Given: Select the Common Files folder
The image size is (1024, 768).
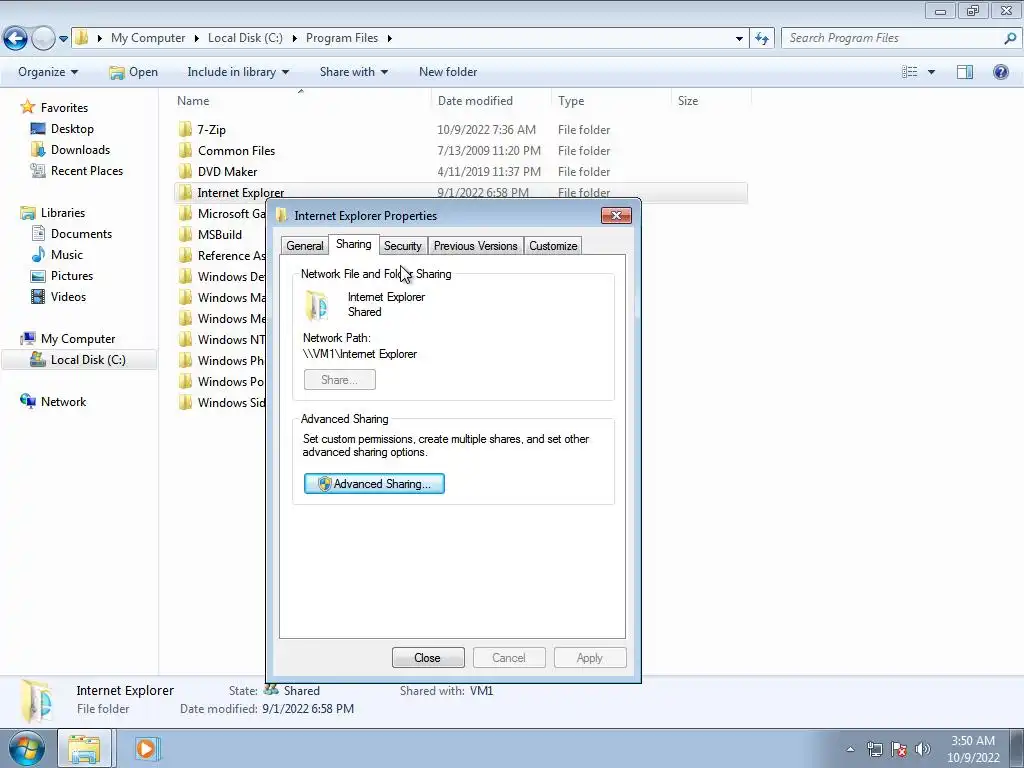Looking at the screenshot, I should pyautogui.click(x=236, y=150).
